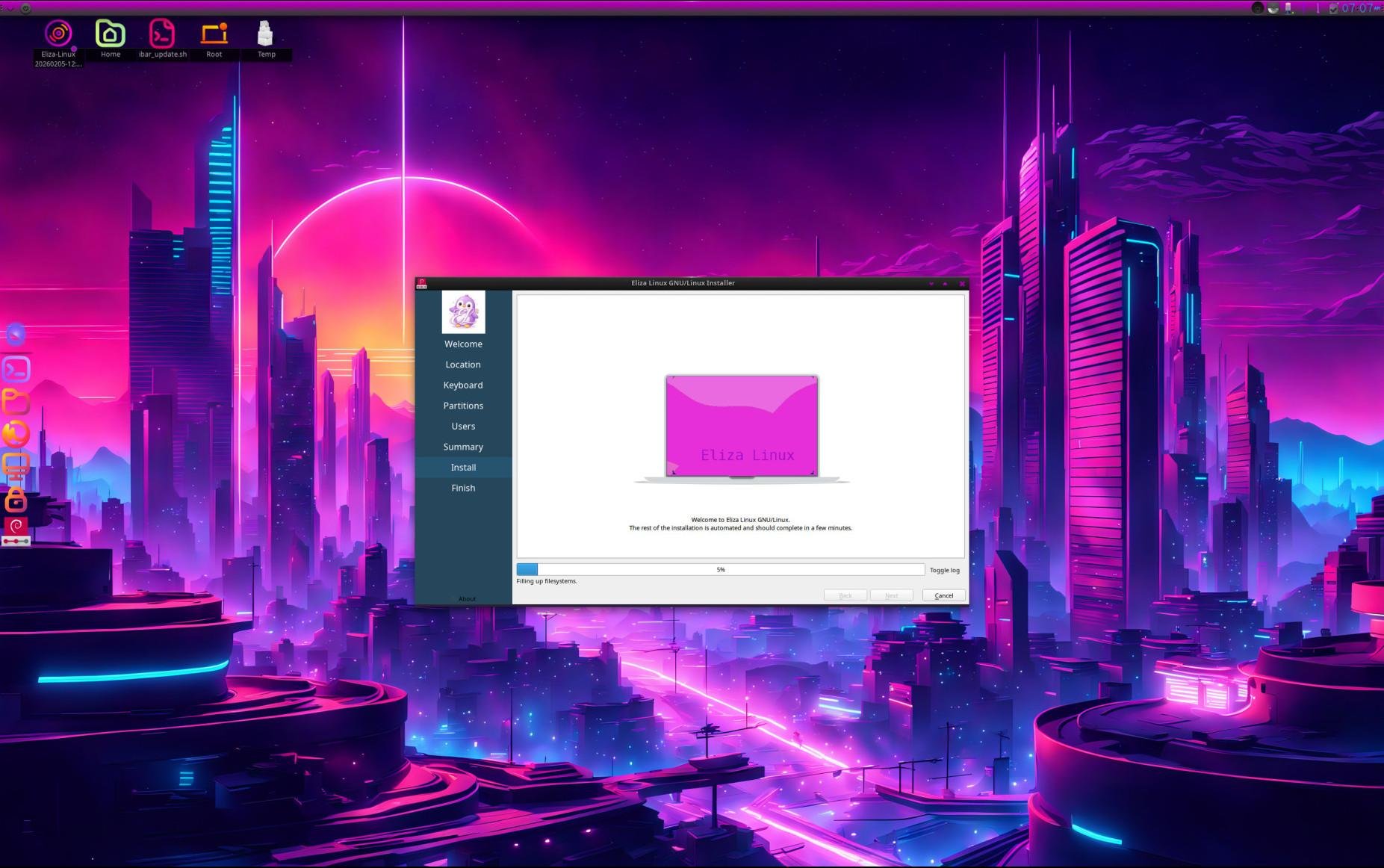Select the Location step in installer sidebar

tap(463, 365)
